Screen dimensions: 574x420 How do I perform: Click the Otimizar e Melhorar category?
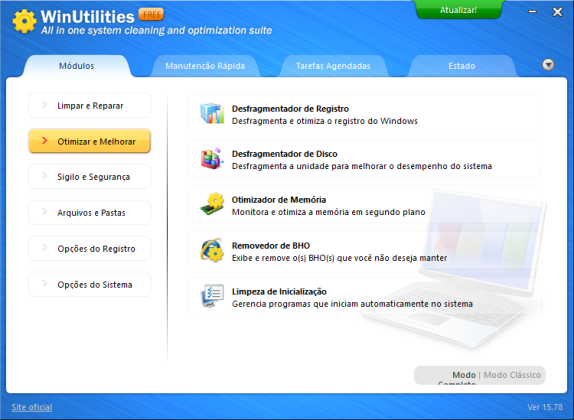(x=90, y=141)
